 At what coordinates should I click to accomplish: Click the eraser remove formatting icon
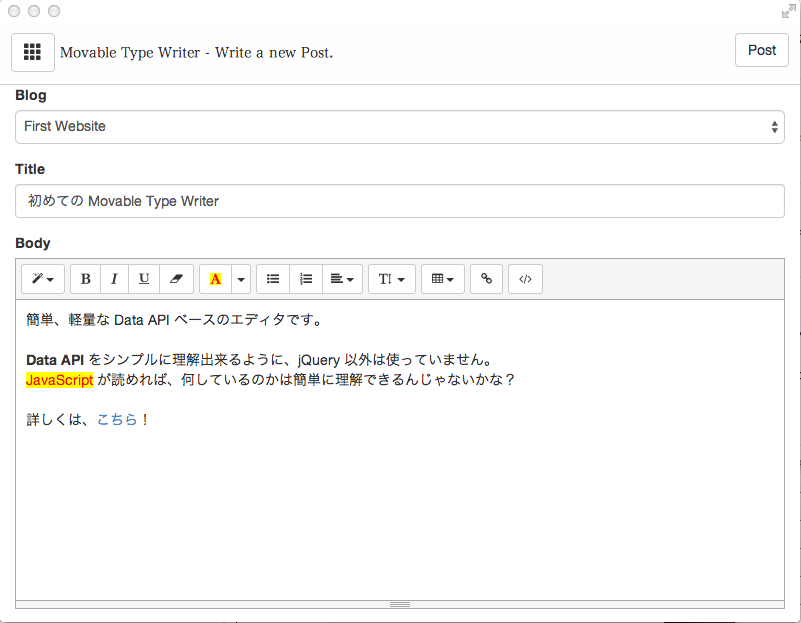point(176,279)
